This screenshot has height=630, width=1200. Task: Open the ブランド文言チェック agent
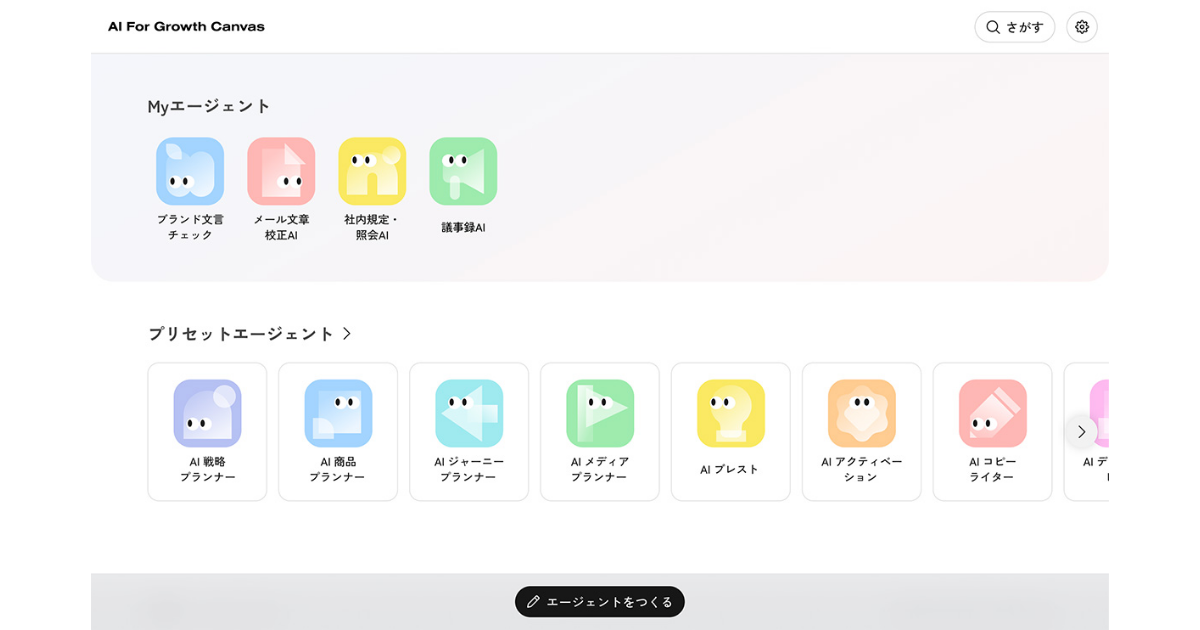(189, 171)
